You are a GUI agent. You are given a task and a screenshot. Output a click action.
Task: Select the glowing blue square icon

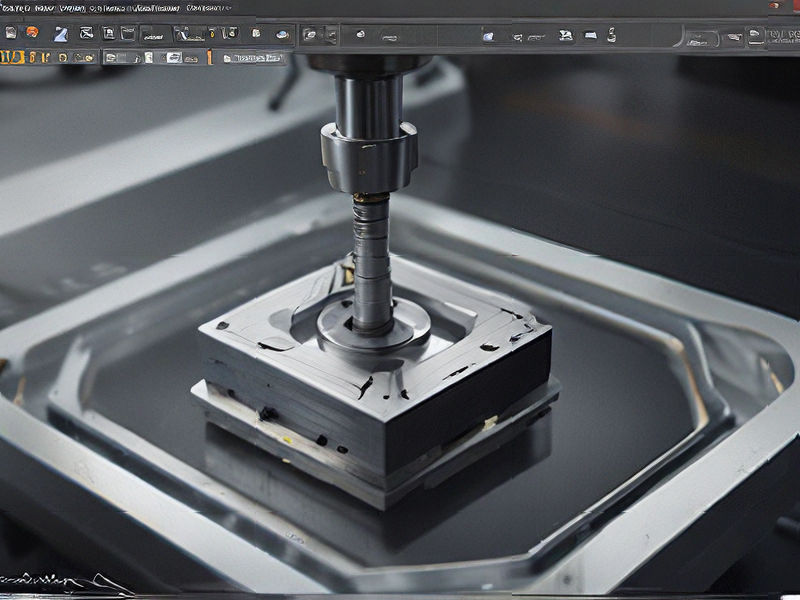coord(488,36)
